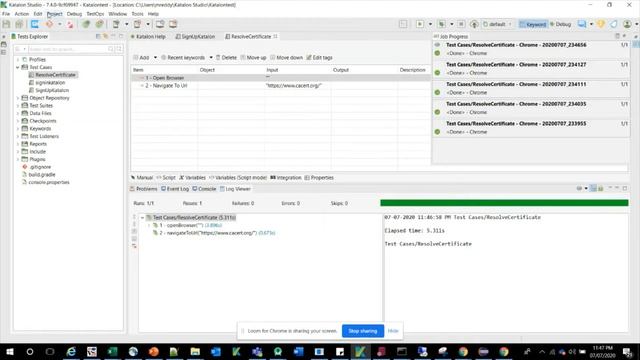Open the TestOps menu
The height and width of the screenshot is (360, 640).
(95, 14)
